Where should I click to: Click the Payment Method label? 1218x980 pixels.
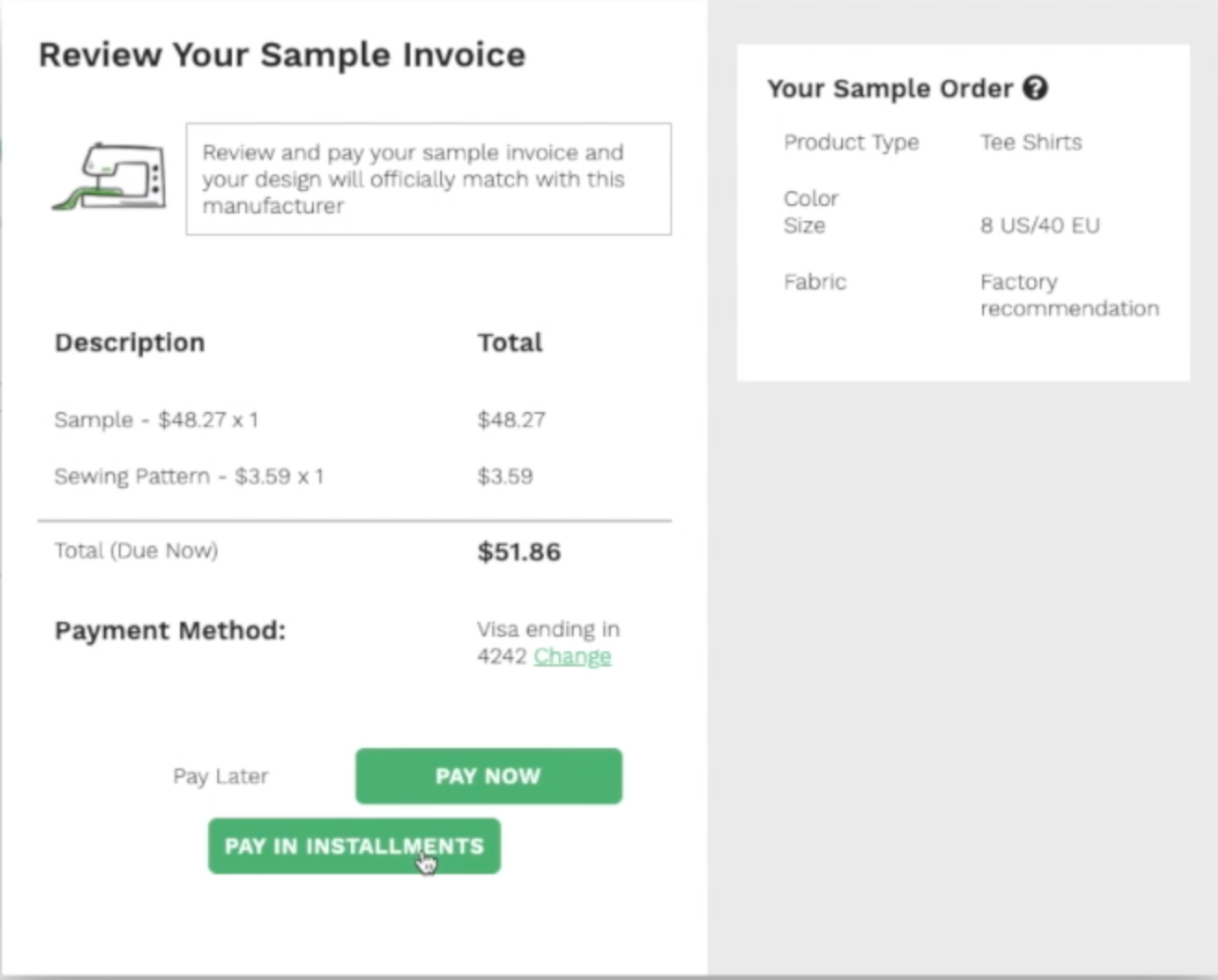[170, 631]
